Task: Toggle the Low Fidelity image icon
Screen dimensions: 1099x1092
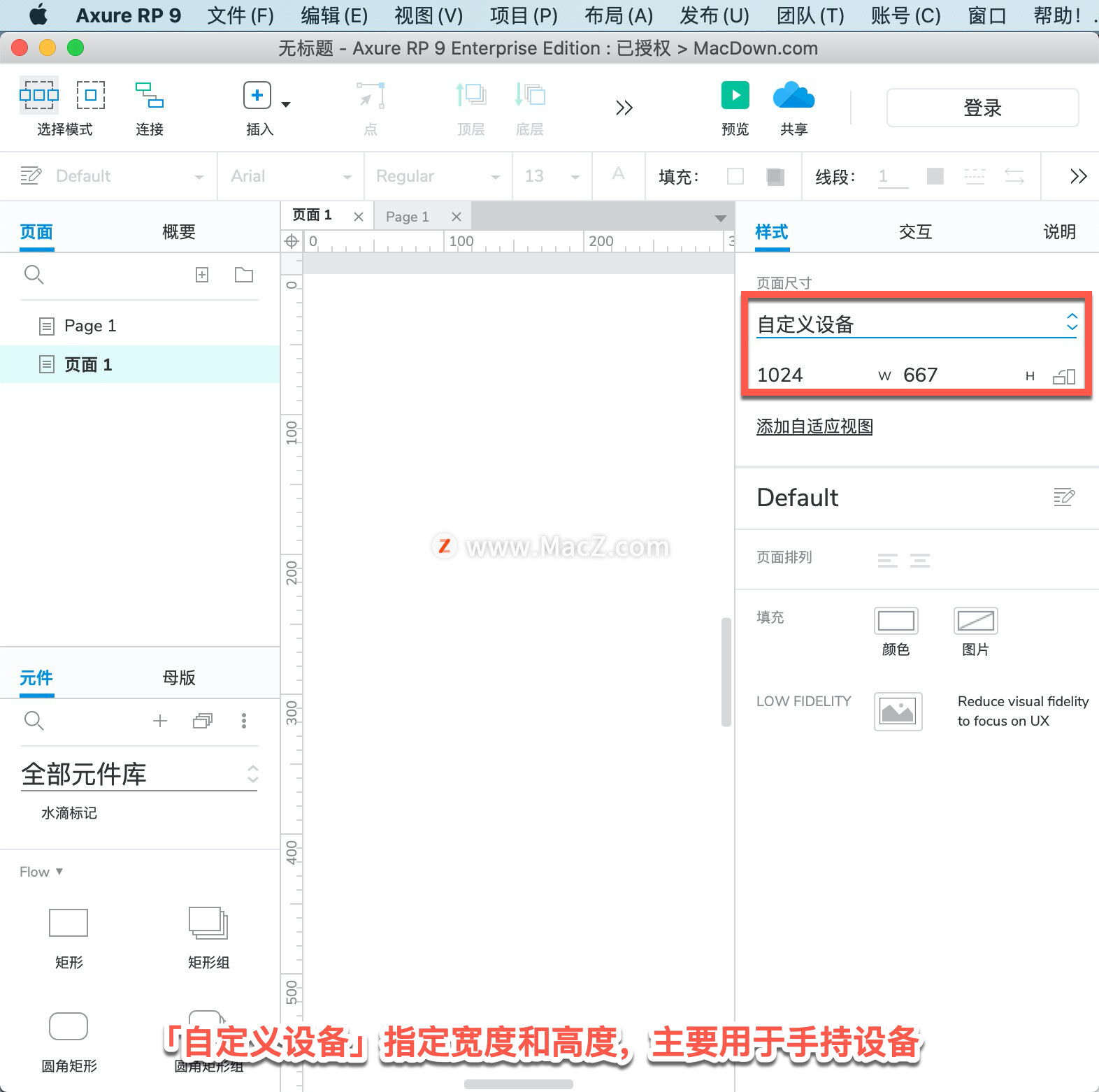Action: [898, 712]
